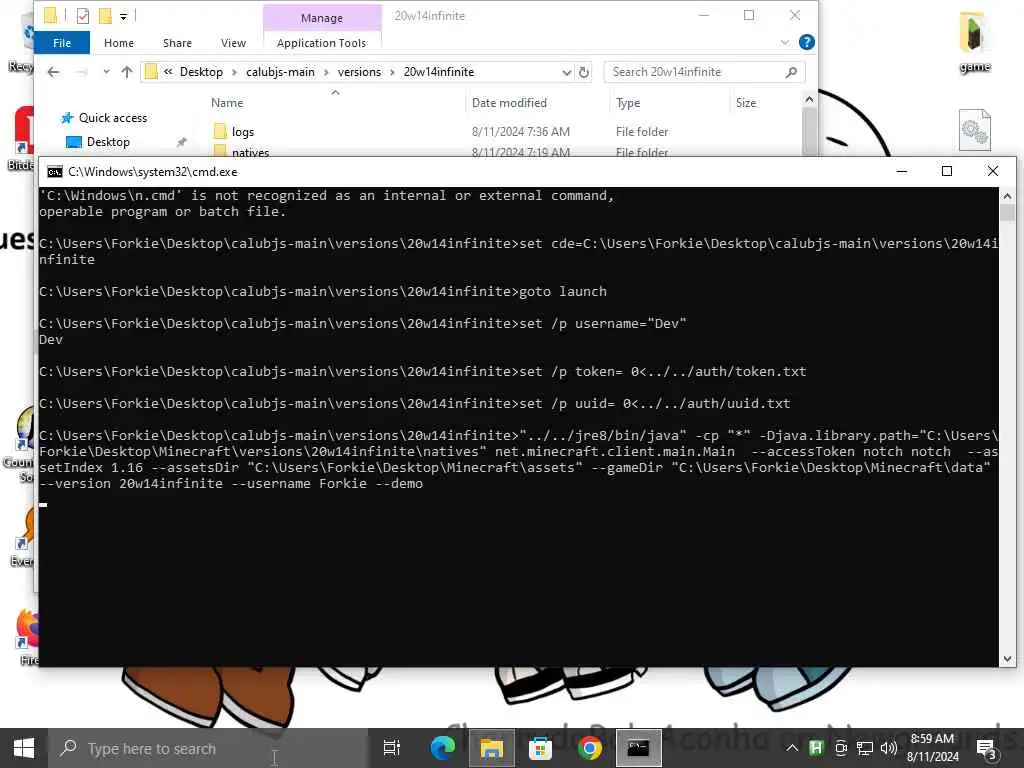The width and height of the screenshot is (1024, 768).
Task: Sort files by Name column
Action: [227, 103]
